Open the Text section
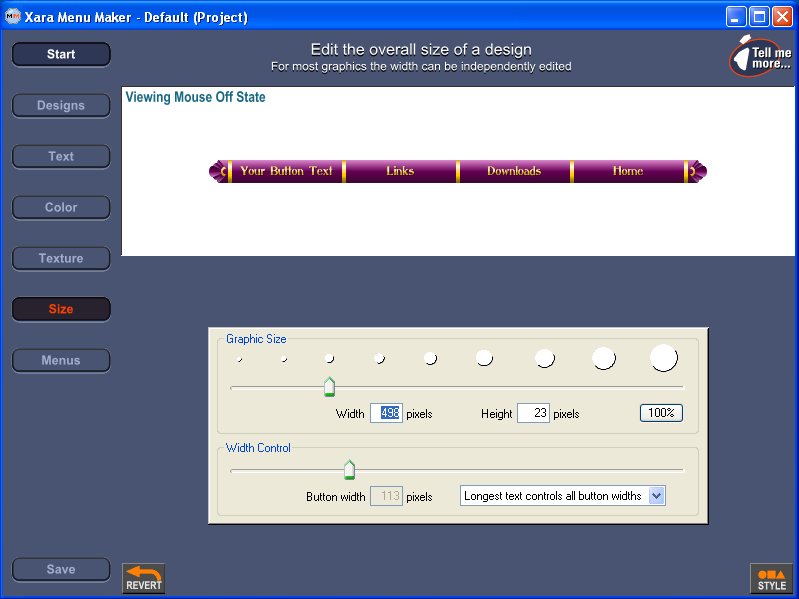Screen dimensions: 799x599 [x=61, y=156]
